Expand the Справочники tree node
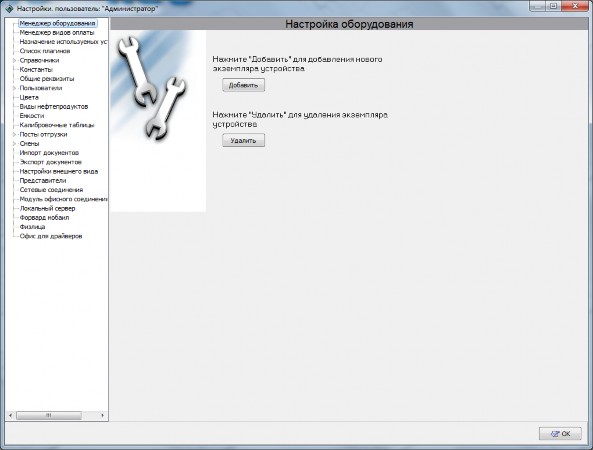The height and width of the screenshot is (450, 593). pos(14,61)
